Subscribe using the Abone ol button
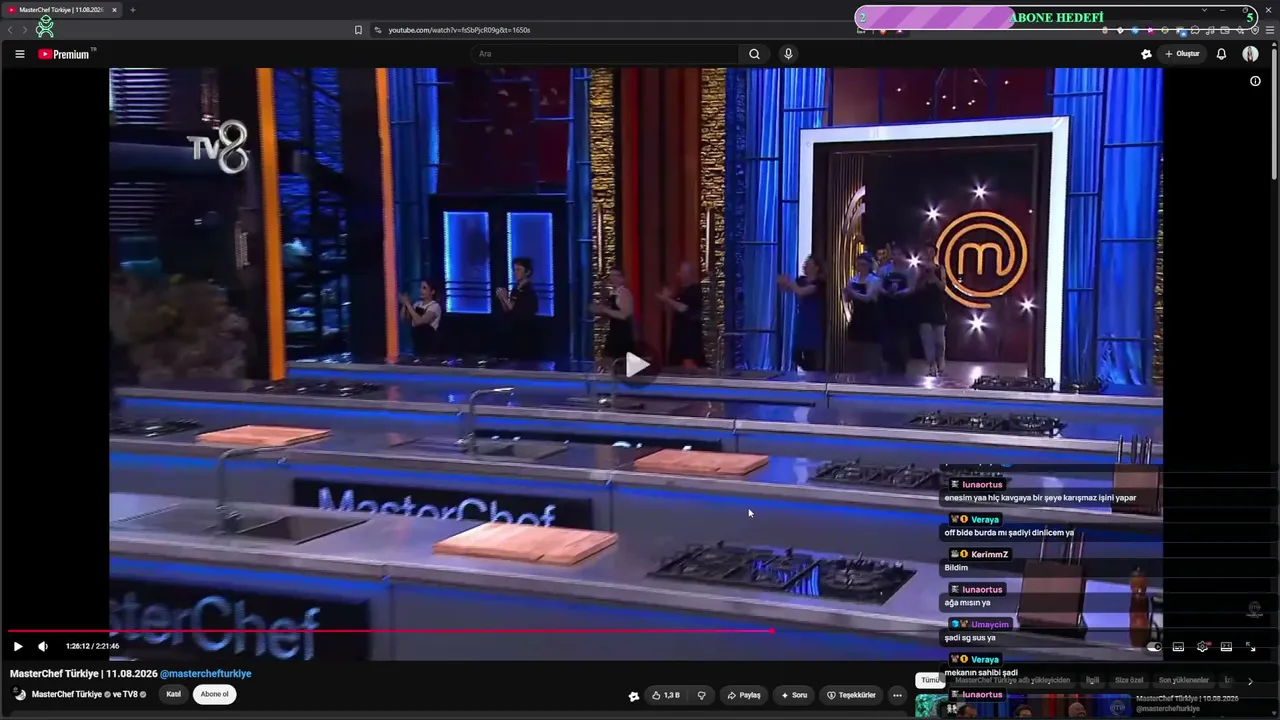Screen dimensions: 1280x720 click(214, 694)
